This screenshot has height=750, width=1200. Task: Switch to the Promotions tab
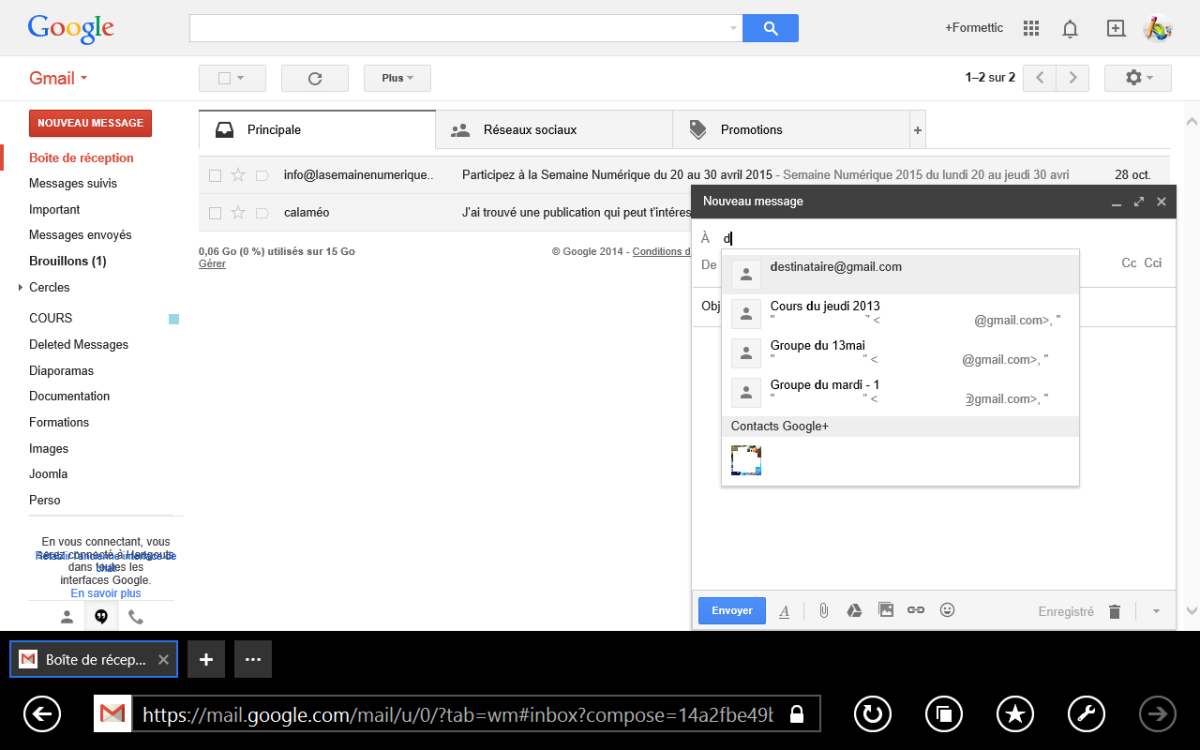(790, 130)
